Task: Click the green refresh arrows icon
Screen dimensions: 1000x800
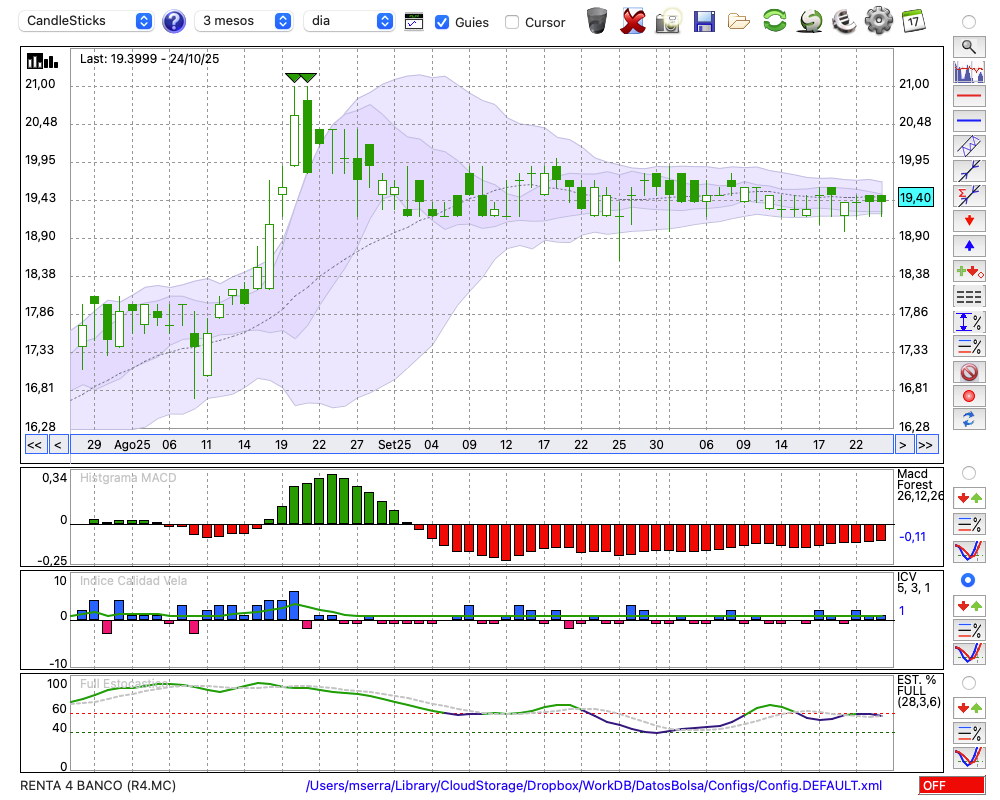Action: tap(774, 20)
